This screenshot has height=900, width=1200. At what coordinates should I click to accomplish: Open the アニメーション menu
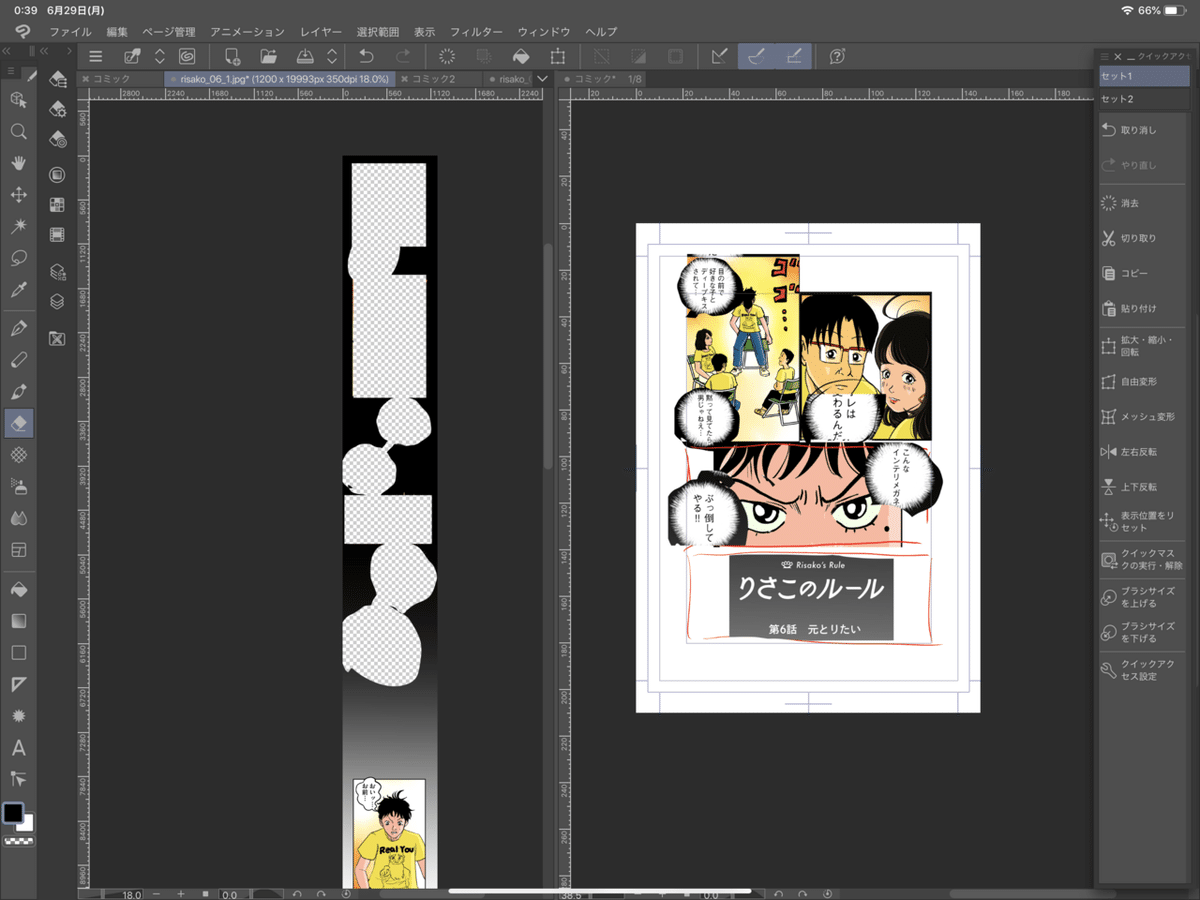[x=247, y=32]
